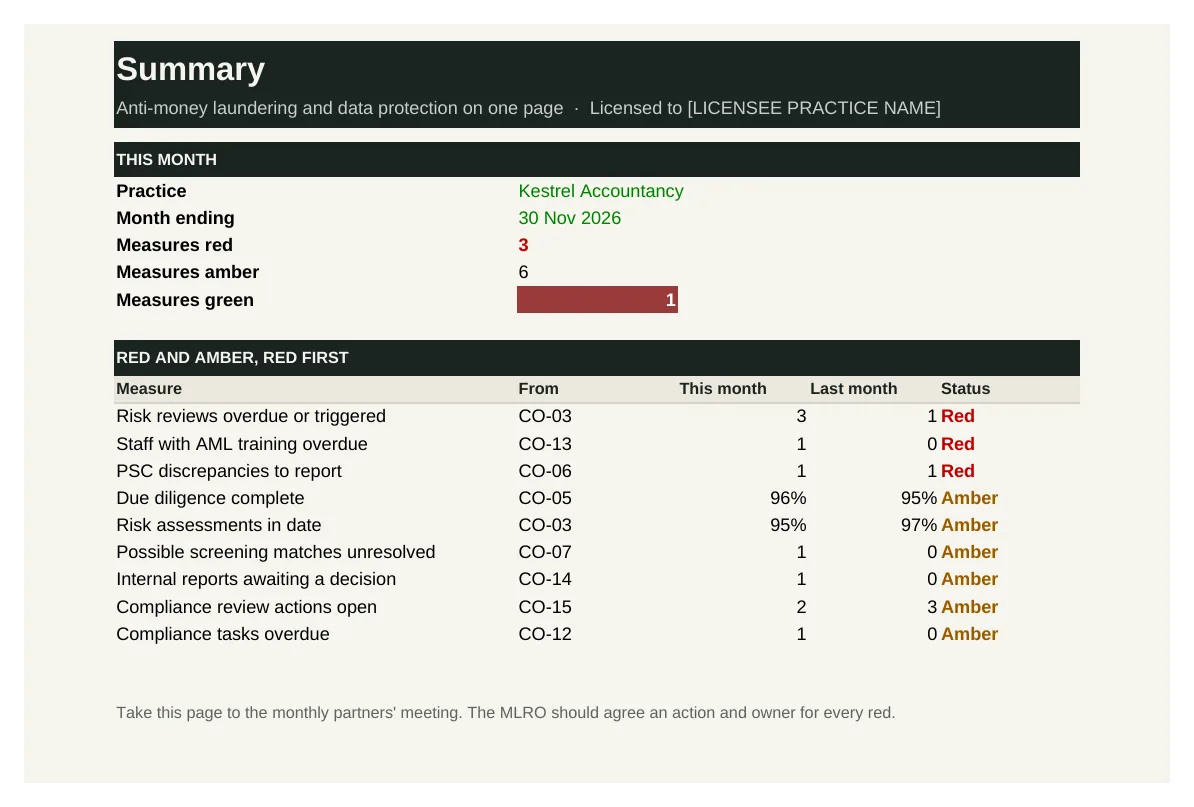Screen dimensions: 1194x807
Task: Click the "Due diligence complete" measure
Action: point(210,498)
